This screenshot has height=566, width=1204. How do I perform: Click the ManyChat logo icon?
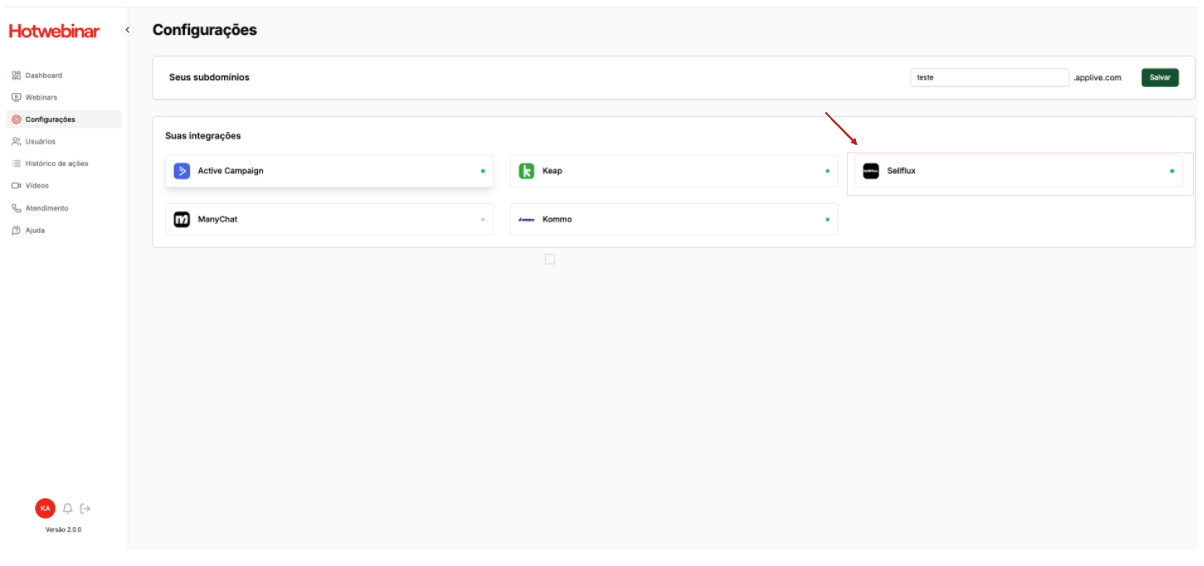pos(181,219)
